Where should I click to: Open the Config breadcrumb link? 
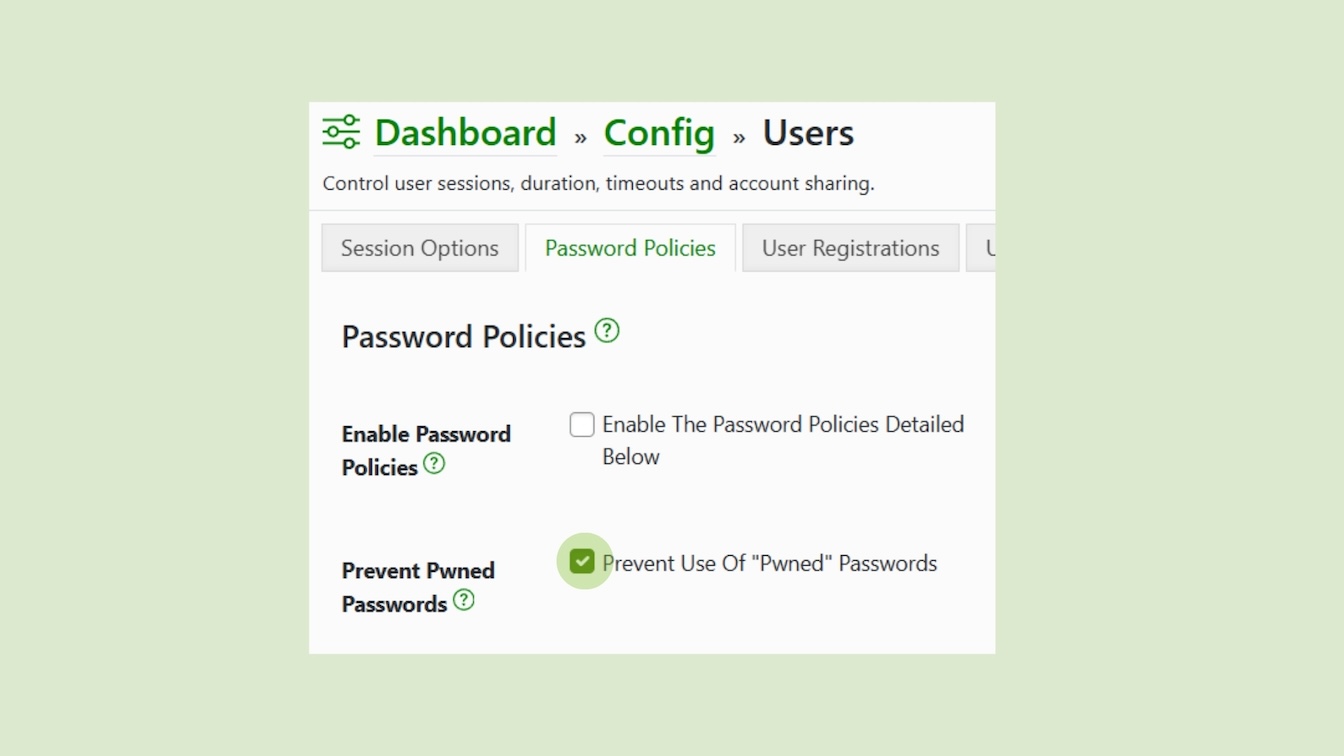point(658,132)
